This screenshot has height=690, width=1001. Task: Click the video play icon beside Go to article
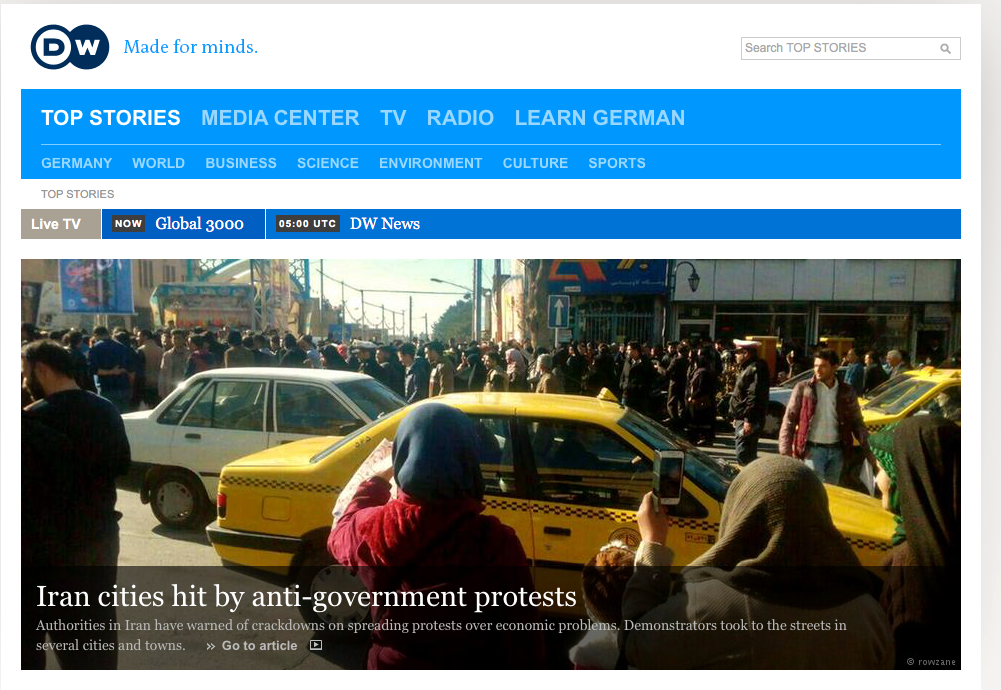[x=316, y=645]
